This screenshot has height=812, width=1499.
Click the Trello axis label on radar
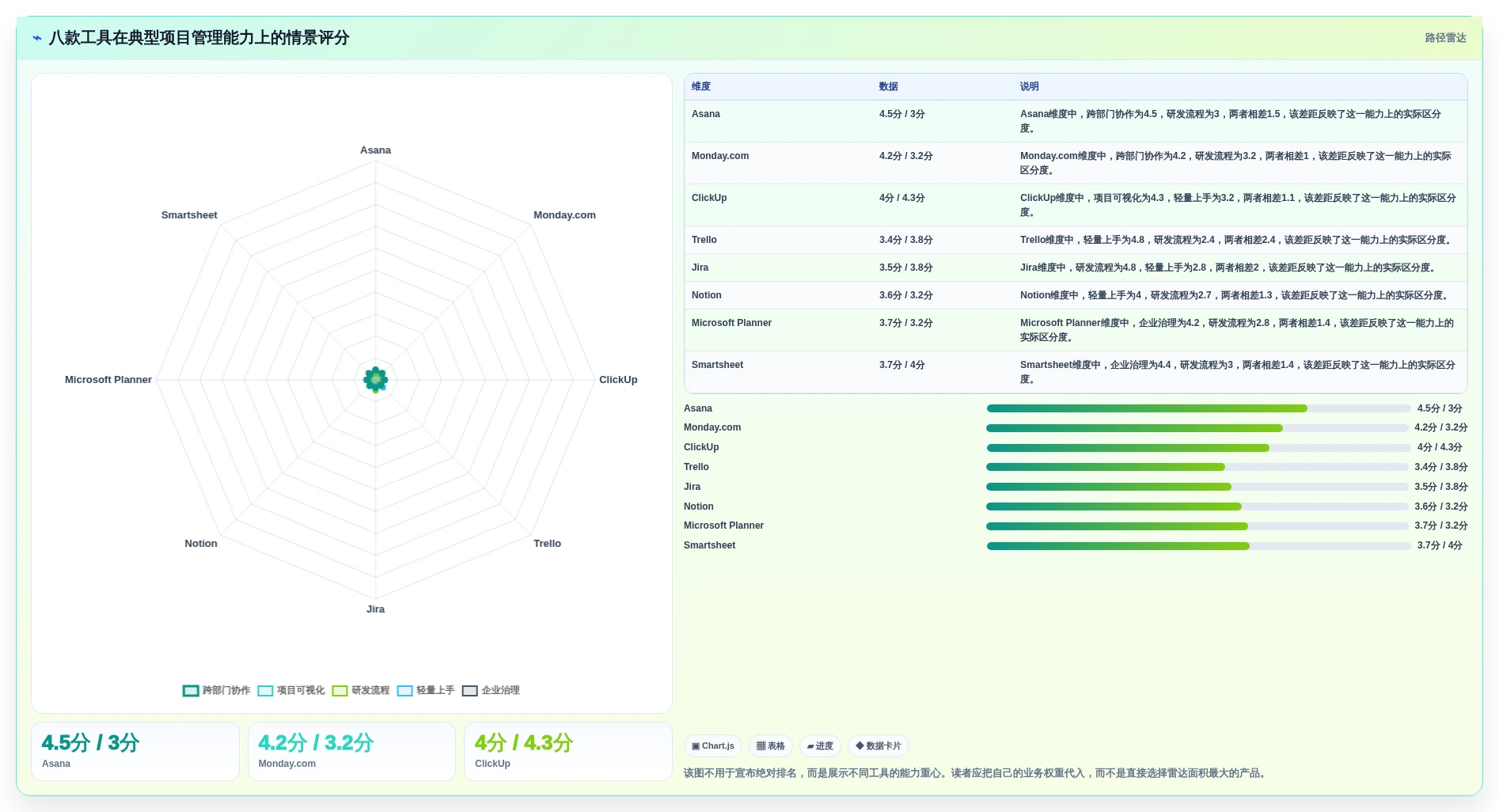(x=547, y=544)
